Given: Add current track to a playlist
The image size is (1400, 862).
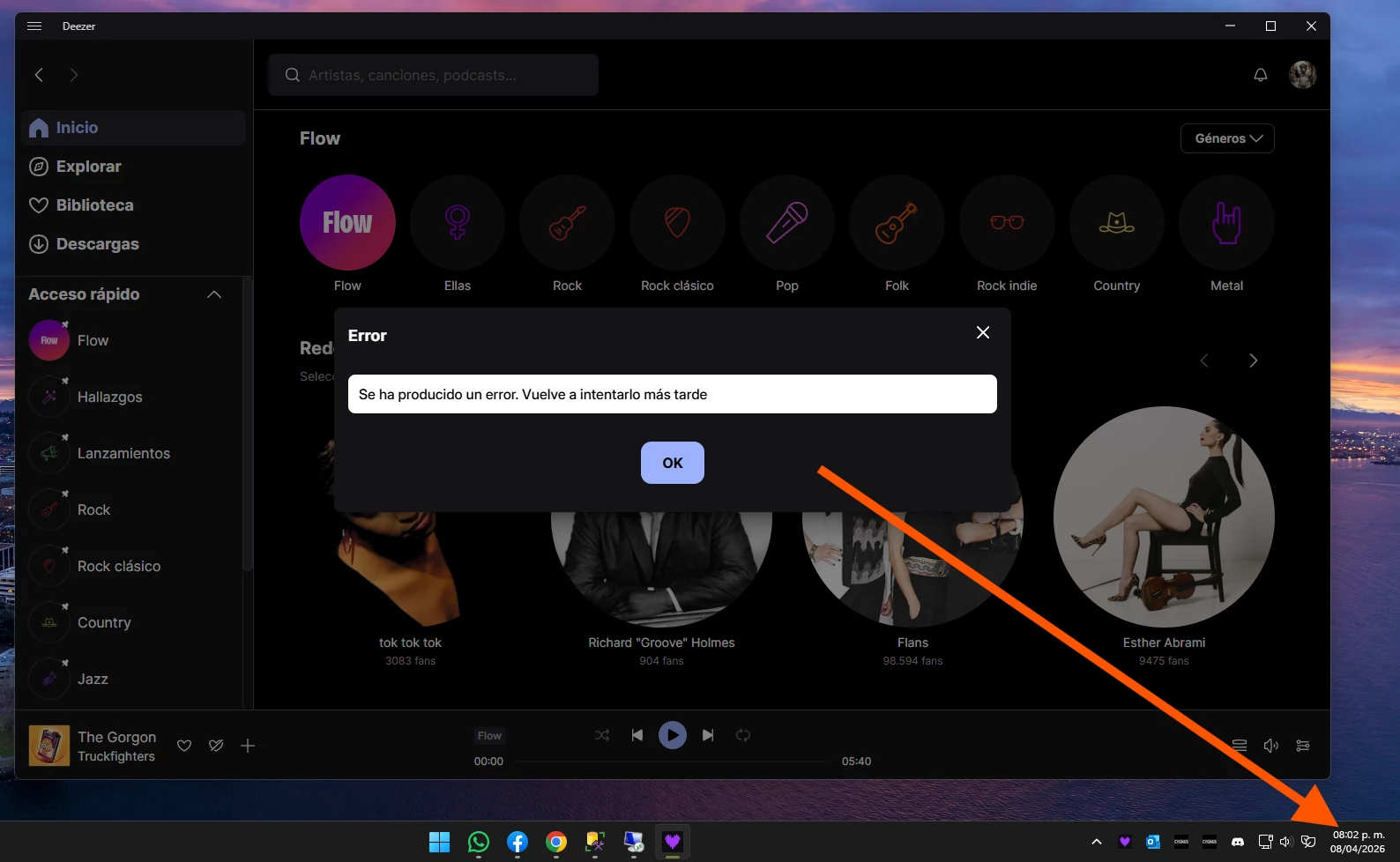Looking at the screenshot, I should pyautogui.click(x=248, y=746).
